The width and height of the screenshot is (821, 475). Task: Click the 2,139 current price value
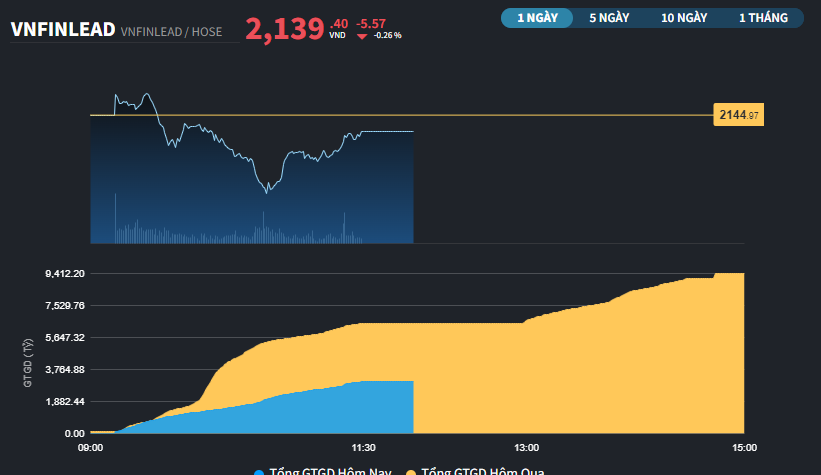285,29
